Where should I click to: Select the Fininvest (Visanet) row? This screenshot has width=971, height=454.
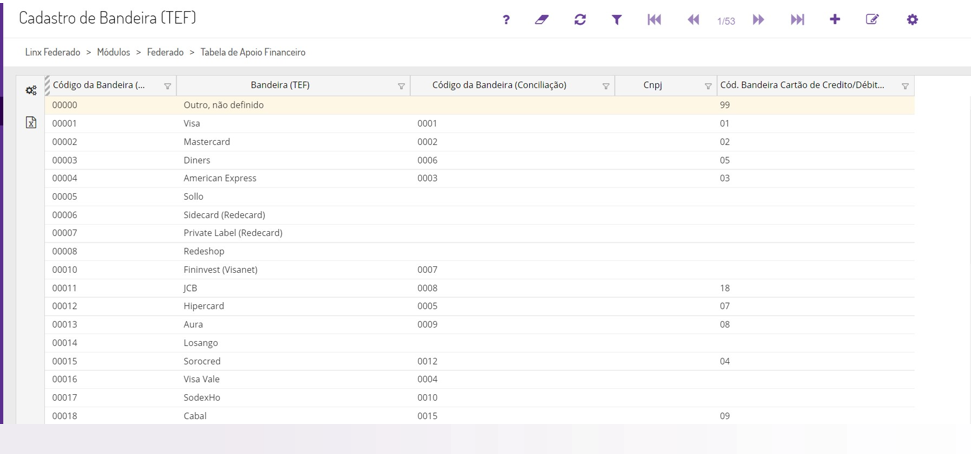coord(479,270)
